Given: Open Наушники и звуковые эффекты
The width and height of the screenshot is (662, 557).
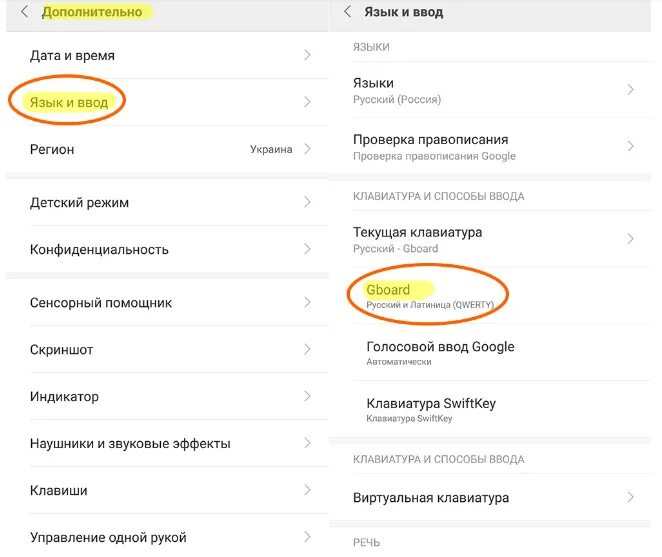Looking at the screenshot, I should click(130, 444).
